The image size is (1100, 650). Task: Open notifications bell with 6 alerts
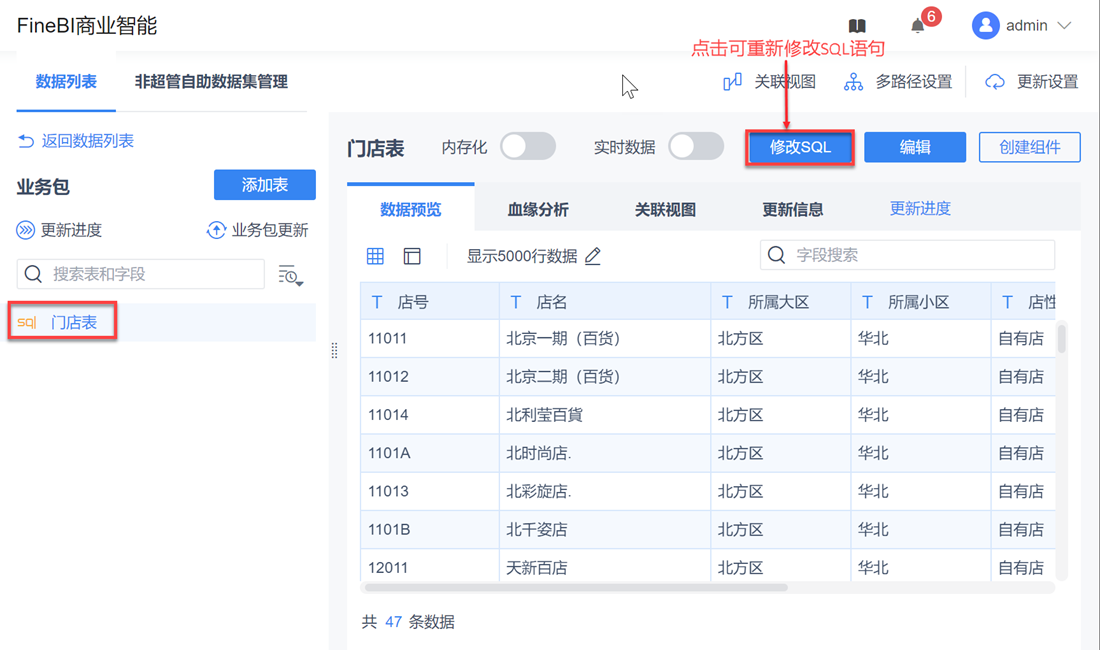pyautogui.click(x=918, y=26)
